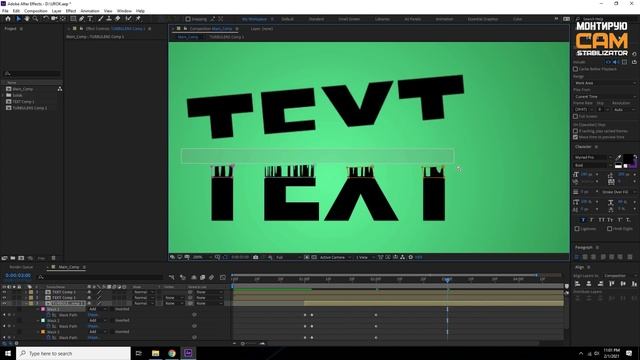640x360 pixels.
Task: Open the Range Work Area dropdown
Action: 605,83
